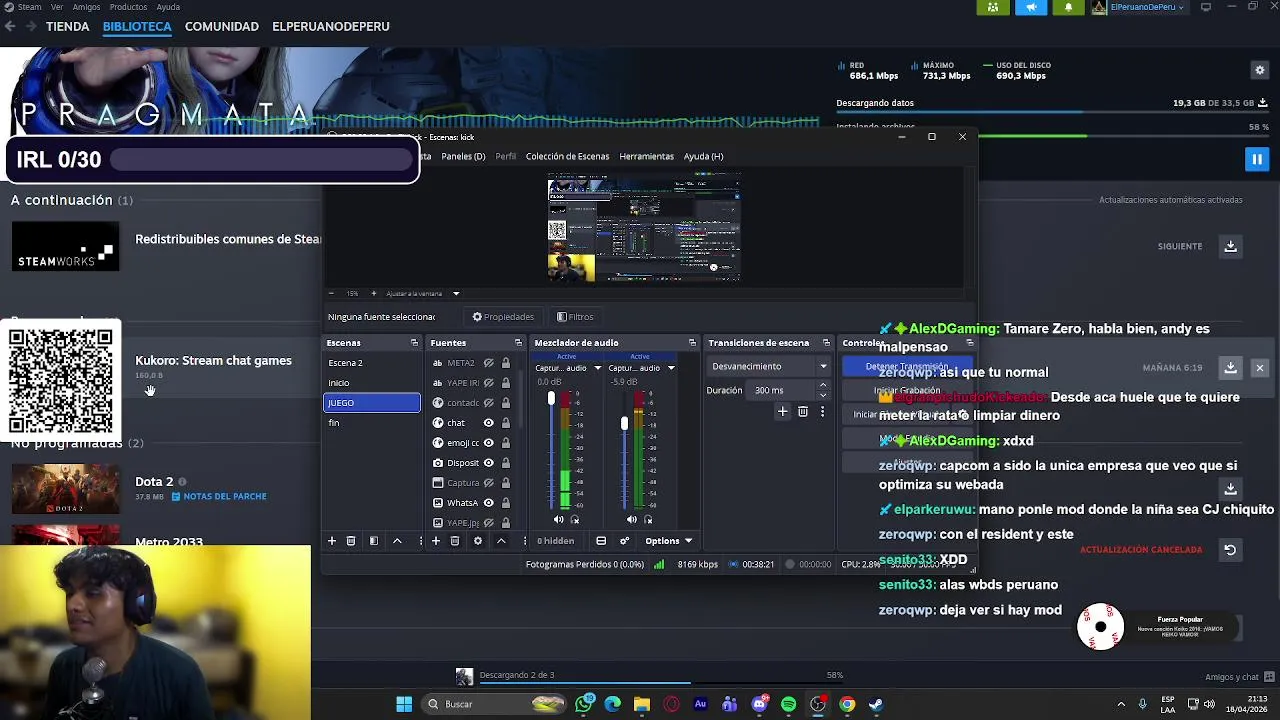1280x720 pixels.
Task: Zoom out the OBS preview with the minus icon
Action: (x=333, y=293)
